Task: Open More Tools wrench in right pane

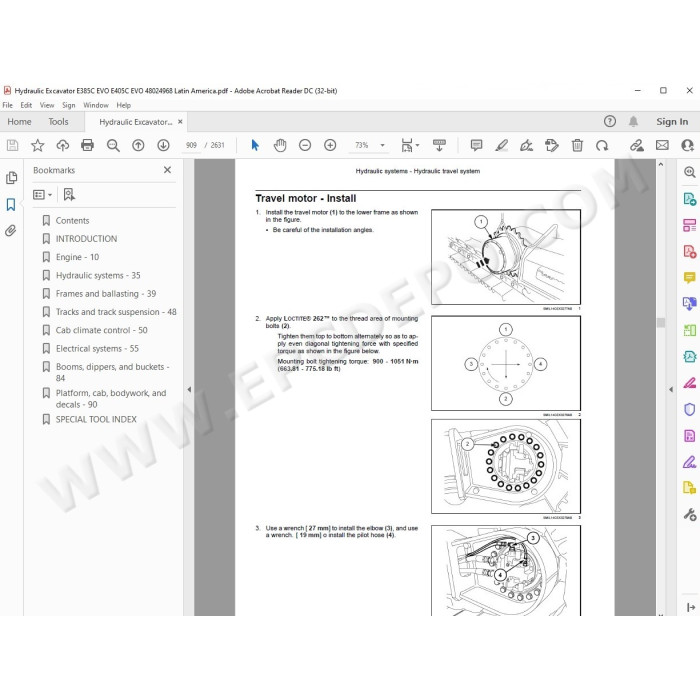Action: click(689, 515)
